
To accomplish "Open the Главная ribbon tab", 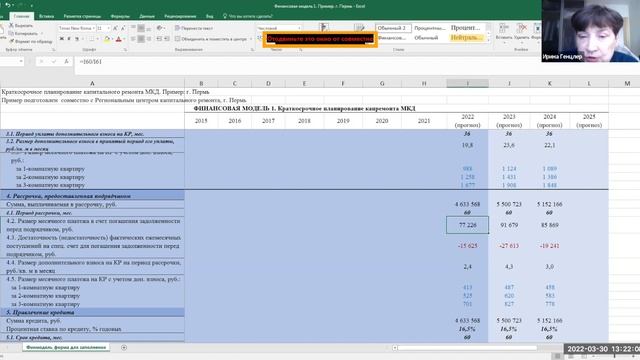I will [21, 16].
